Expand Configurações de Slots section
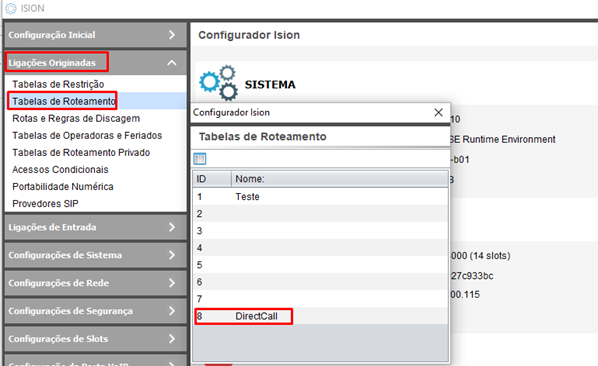Viewport: 598px width, 366px height. point(95,339)
